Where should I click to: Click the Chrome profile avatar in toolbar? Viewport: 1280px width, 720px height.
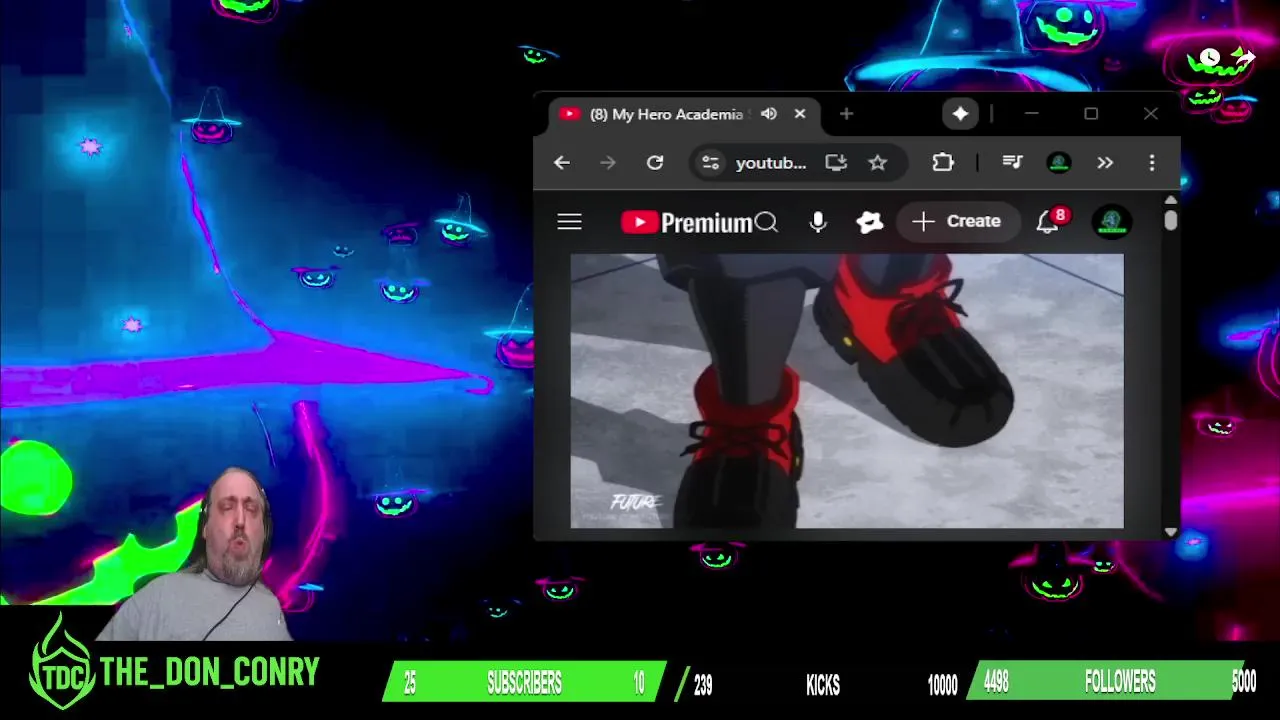pyautogui.click(x=1059, y=162)
